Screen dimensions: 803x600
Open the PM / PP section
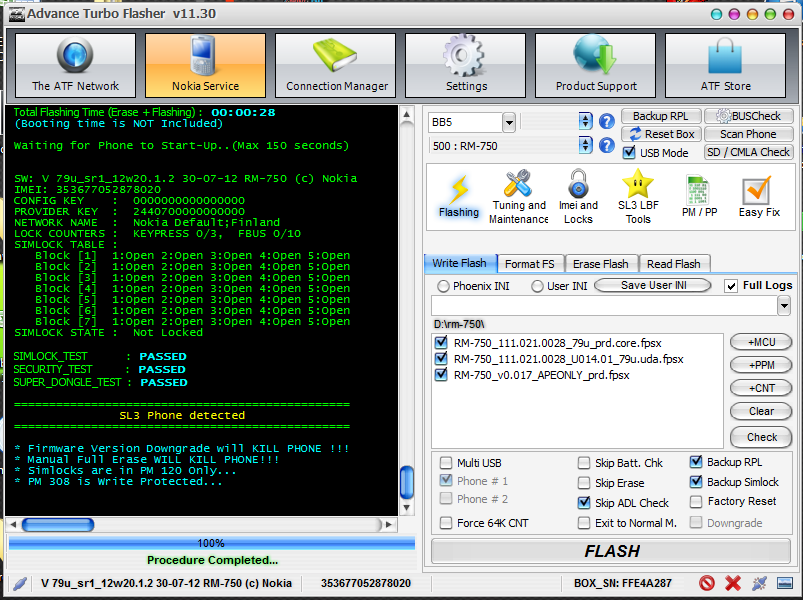tap(700, 197)
